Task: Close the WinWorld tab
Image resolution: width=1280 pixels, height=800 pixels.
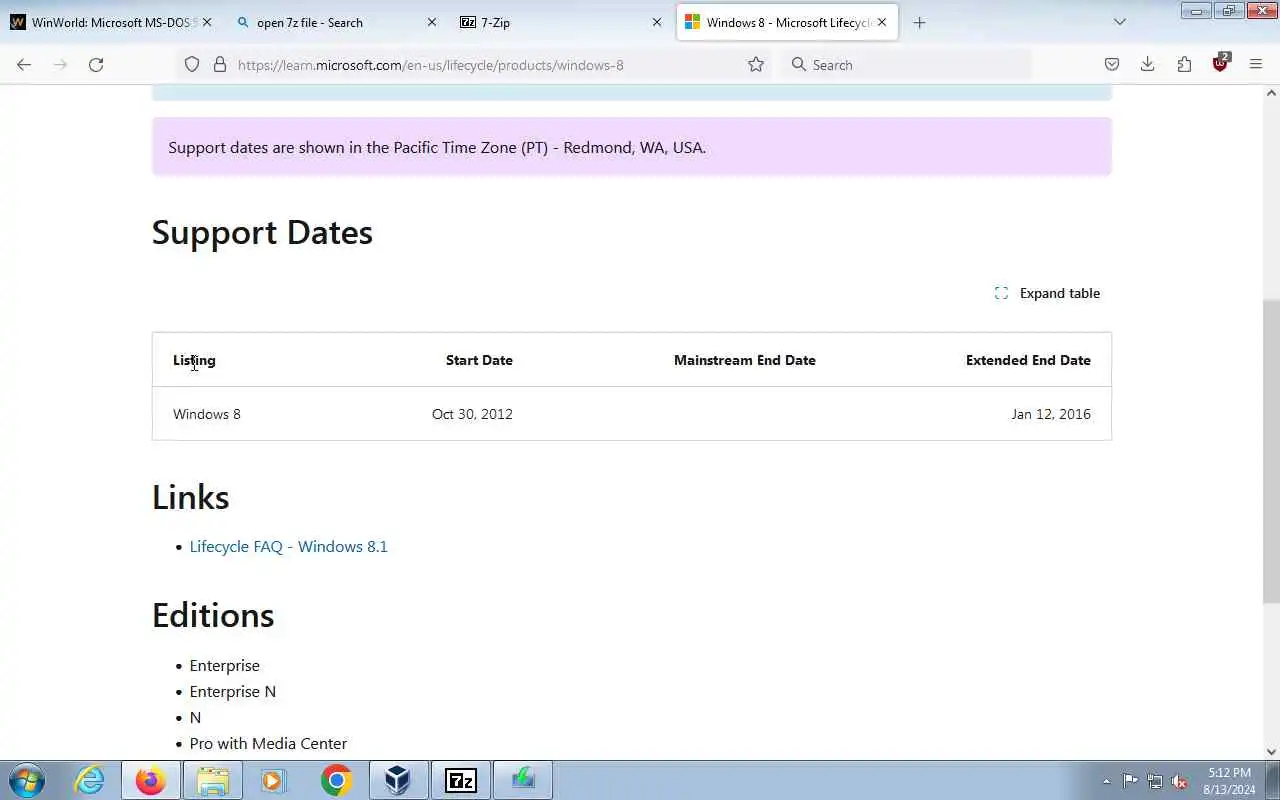Action: pos(207,22)
